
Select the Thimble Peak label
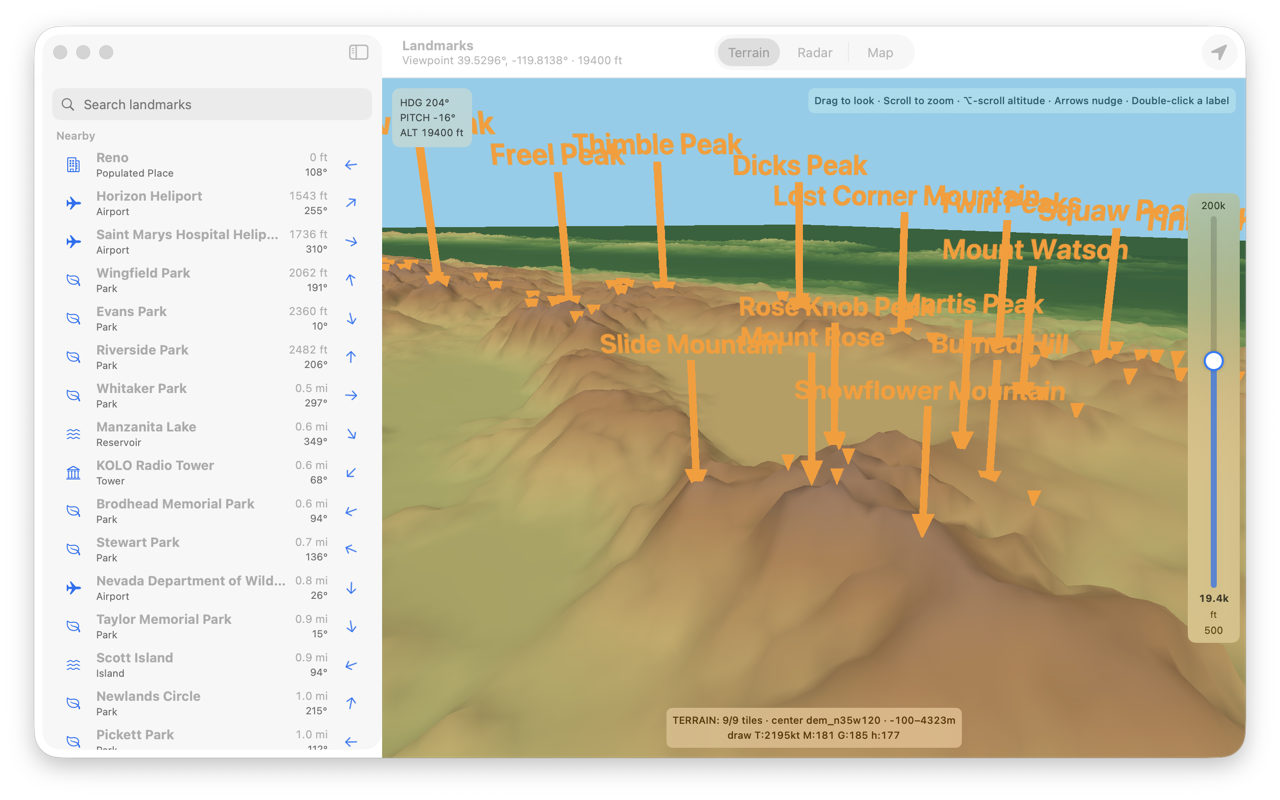pyautogui.click(x=657, y=144)
